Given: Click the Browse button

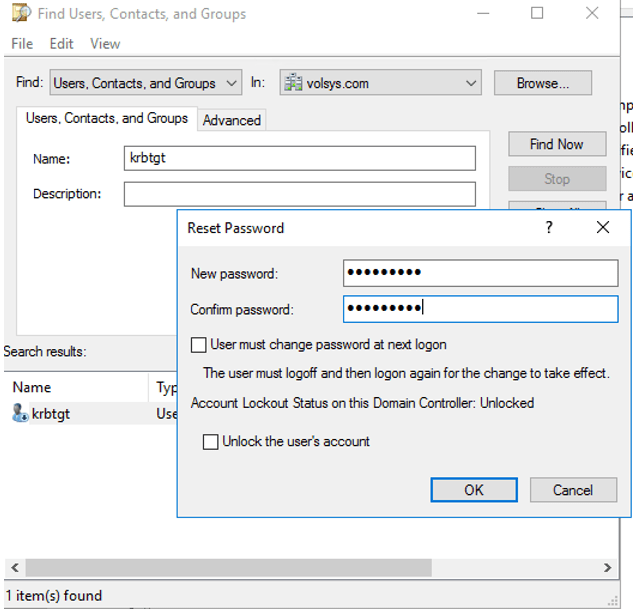Looking at the screenshot, I should pyautogui.click(x=542, y=84).
